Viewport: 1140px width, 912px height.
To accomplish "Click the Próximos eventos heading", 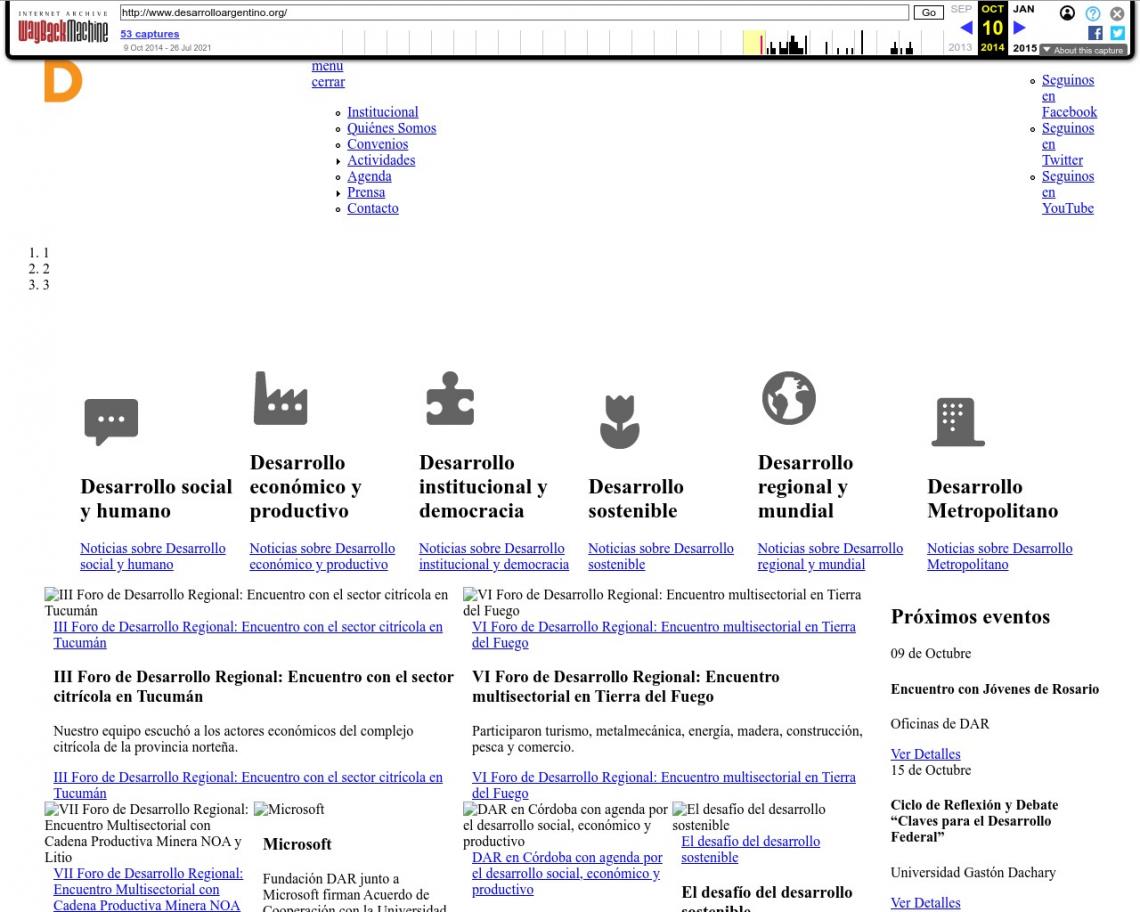I will [970, 617].
